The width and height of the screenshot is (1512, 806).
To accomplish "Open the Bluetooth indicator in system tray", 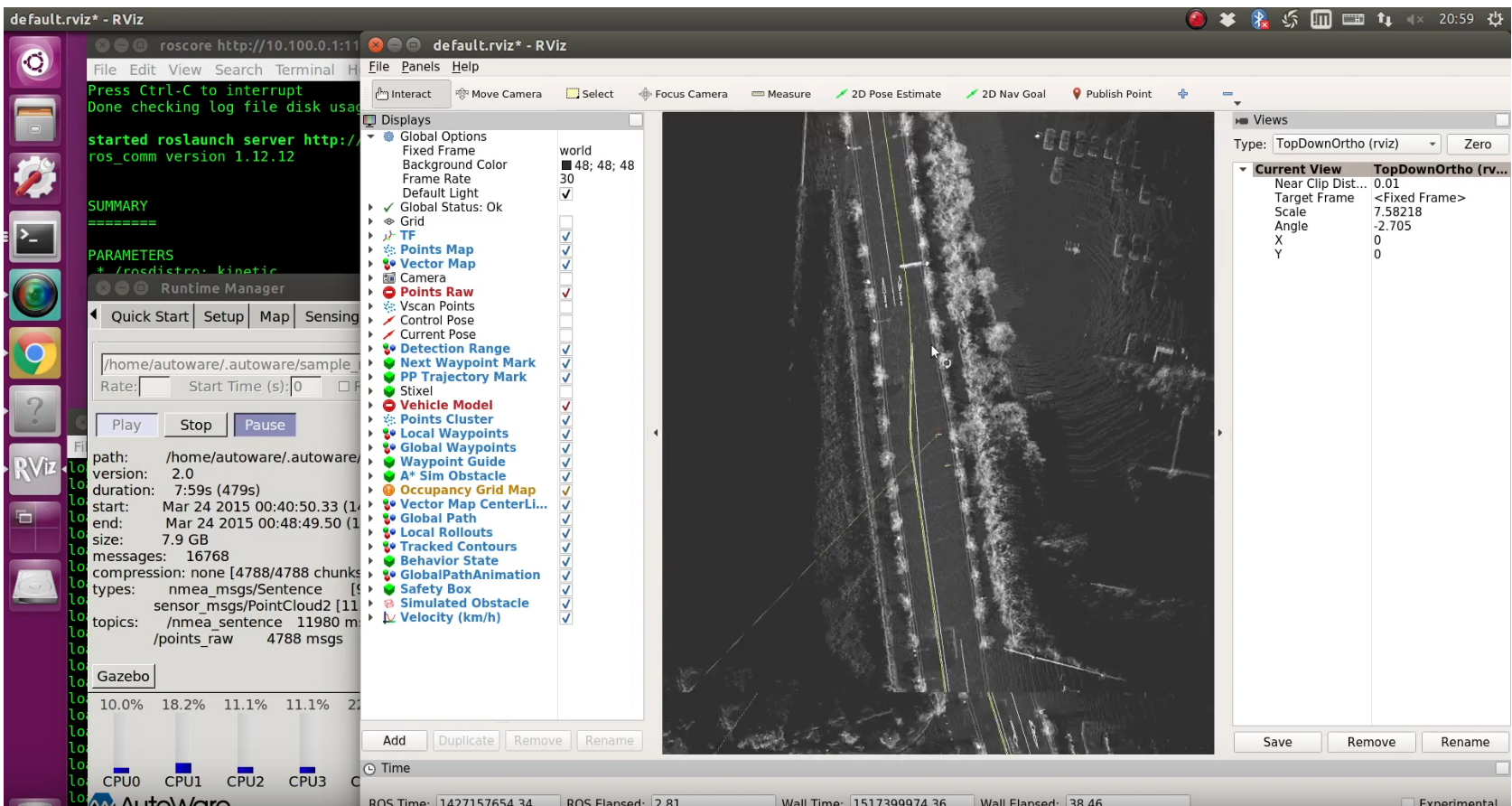I will (x=1259, y=19).
